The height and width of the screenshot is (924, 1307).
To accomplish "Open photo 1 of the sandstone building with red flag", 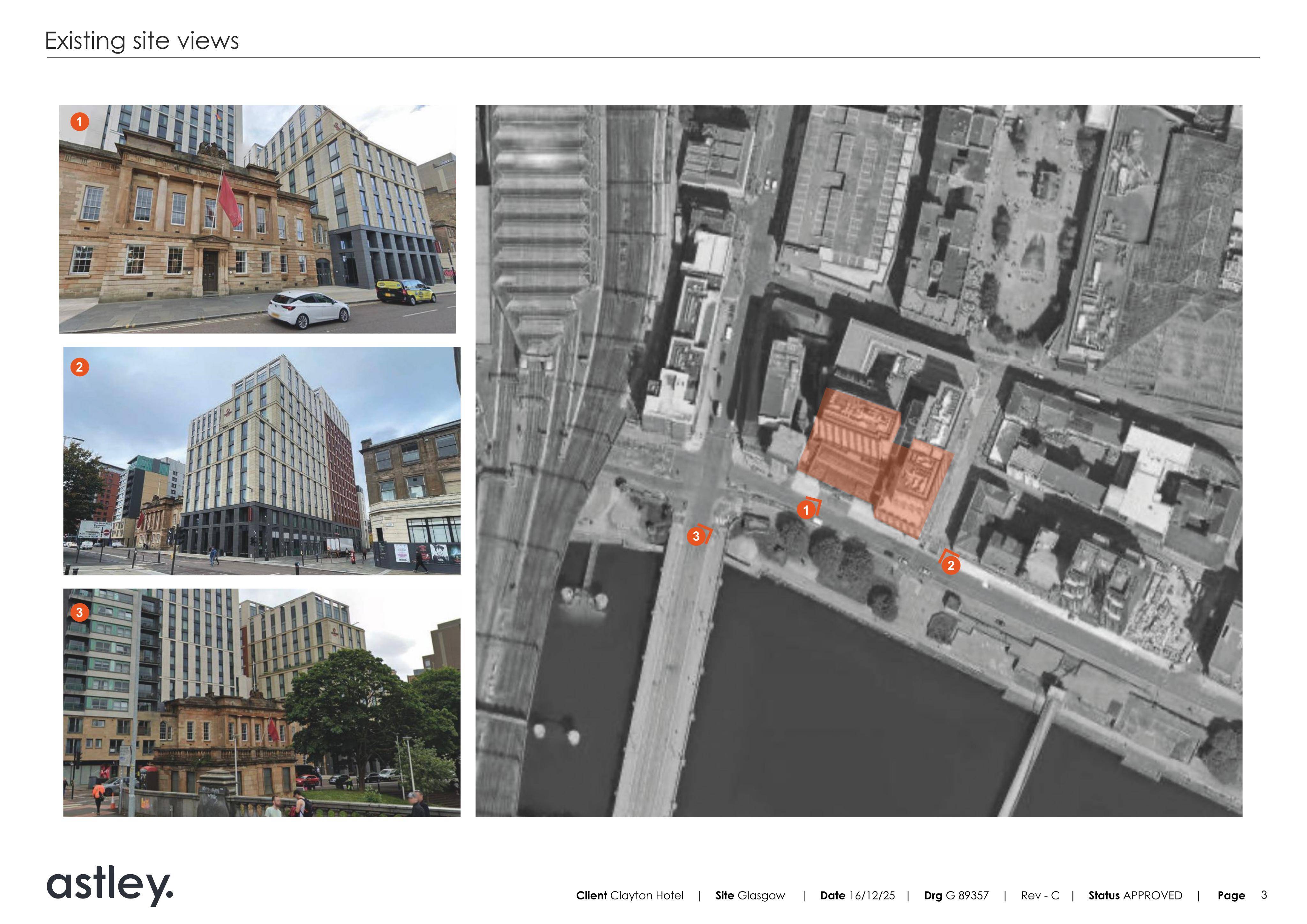I will point(257,219).
